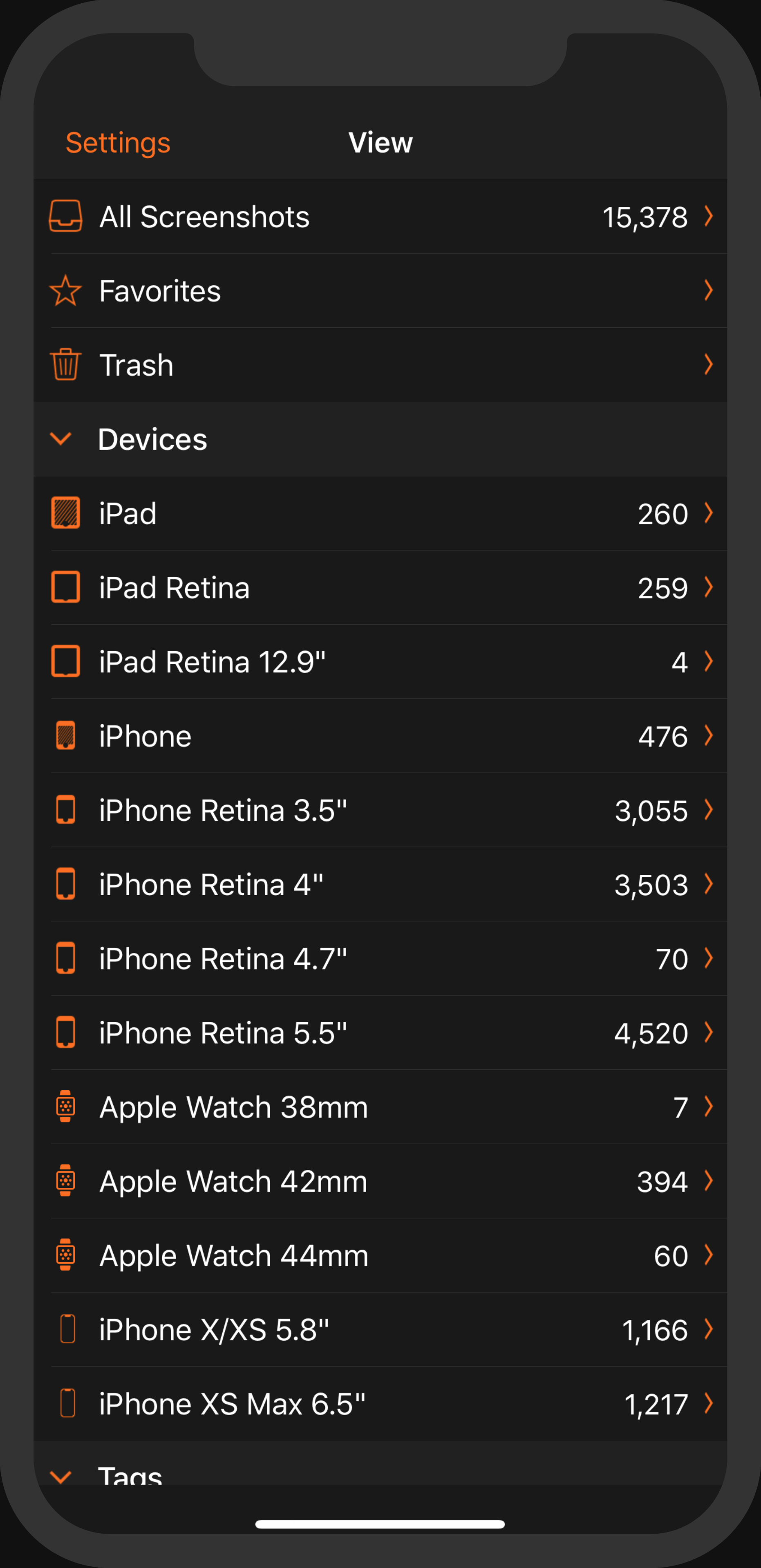Tap the Favorites star icon

click(x=65, y=290)
